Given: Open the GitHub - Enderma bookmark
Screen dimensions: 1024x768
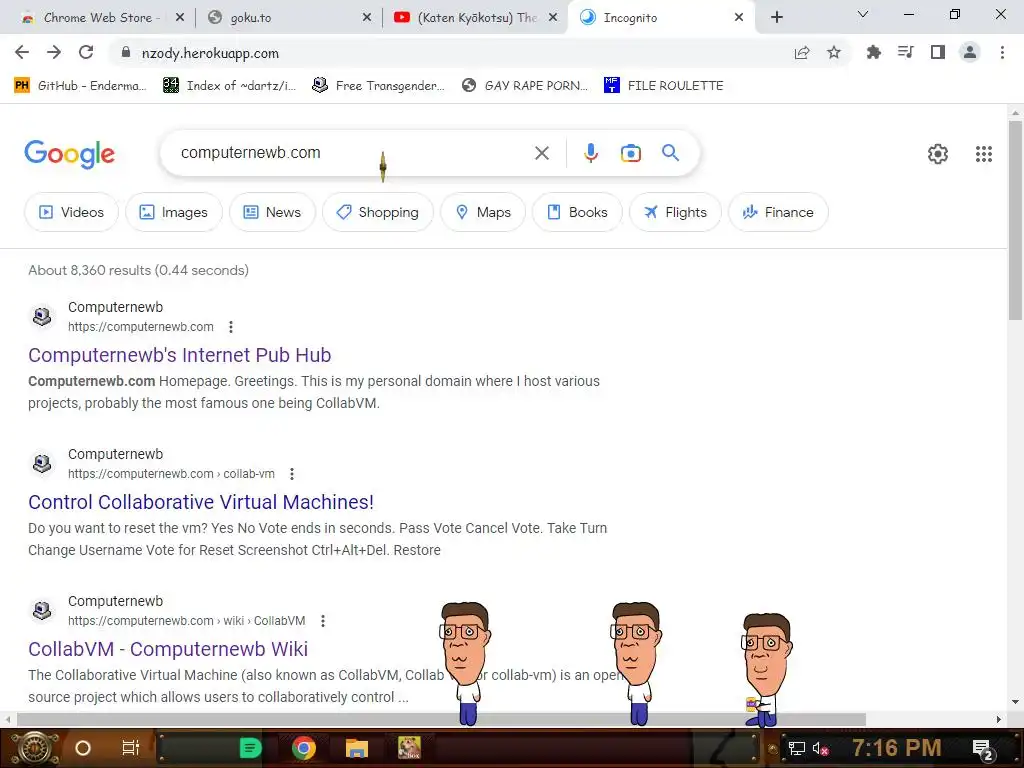Looking at the screenshot, I should [x=80, y=86].
